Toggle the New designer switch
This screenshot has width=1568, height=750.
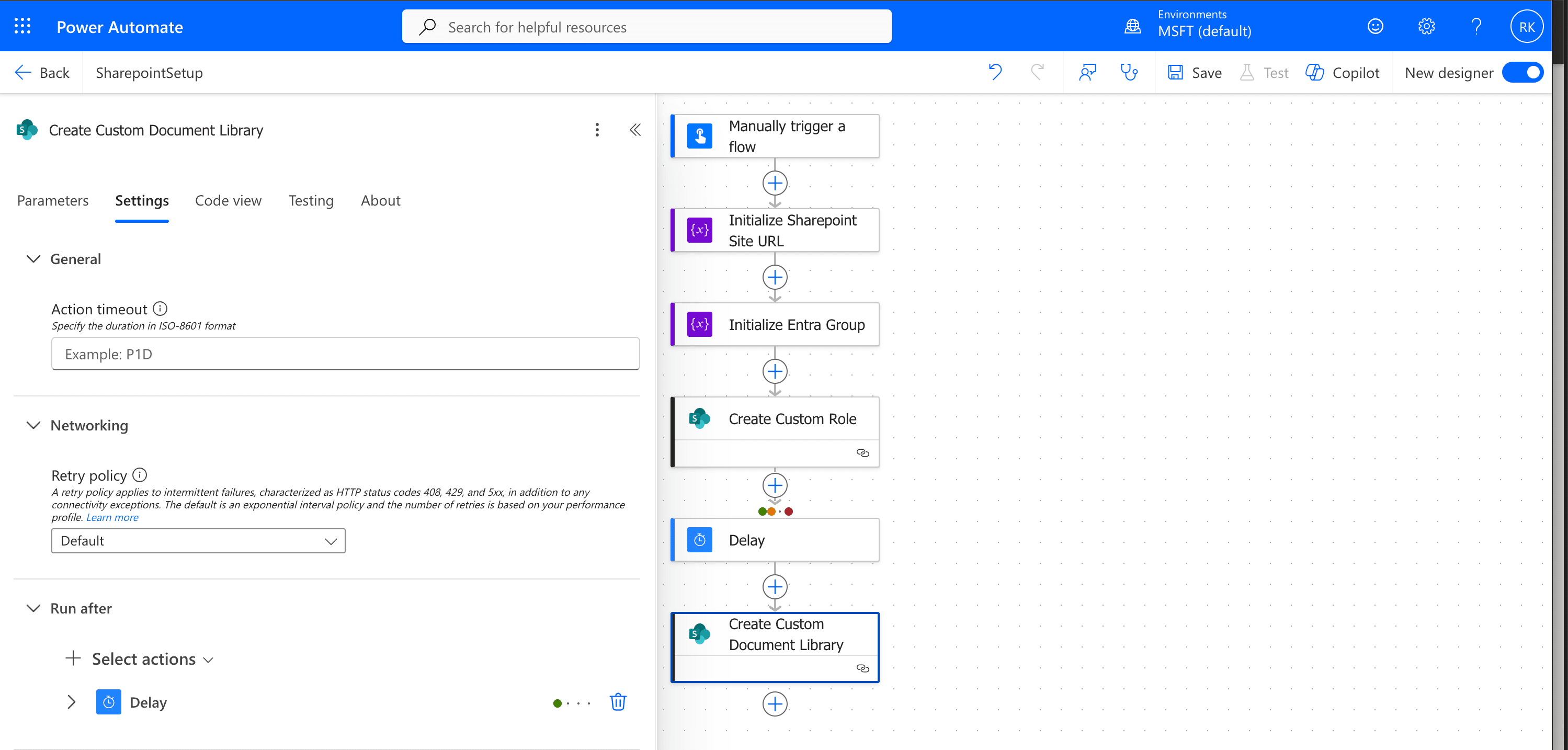[x=1522, y=73]
